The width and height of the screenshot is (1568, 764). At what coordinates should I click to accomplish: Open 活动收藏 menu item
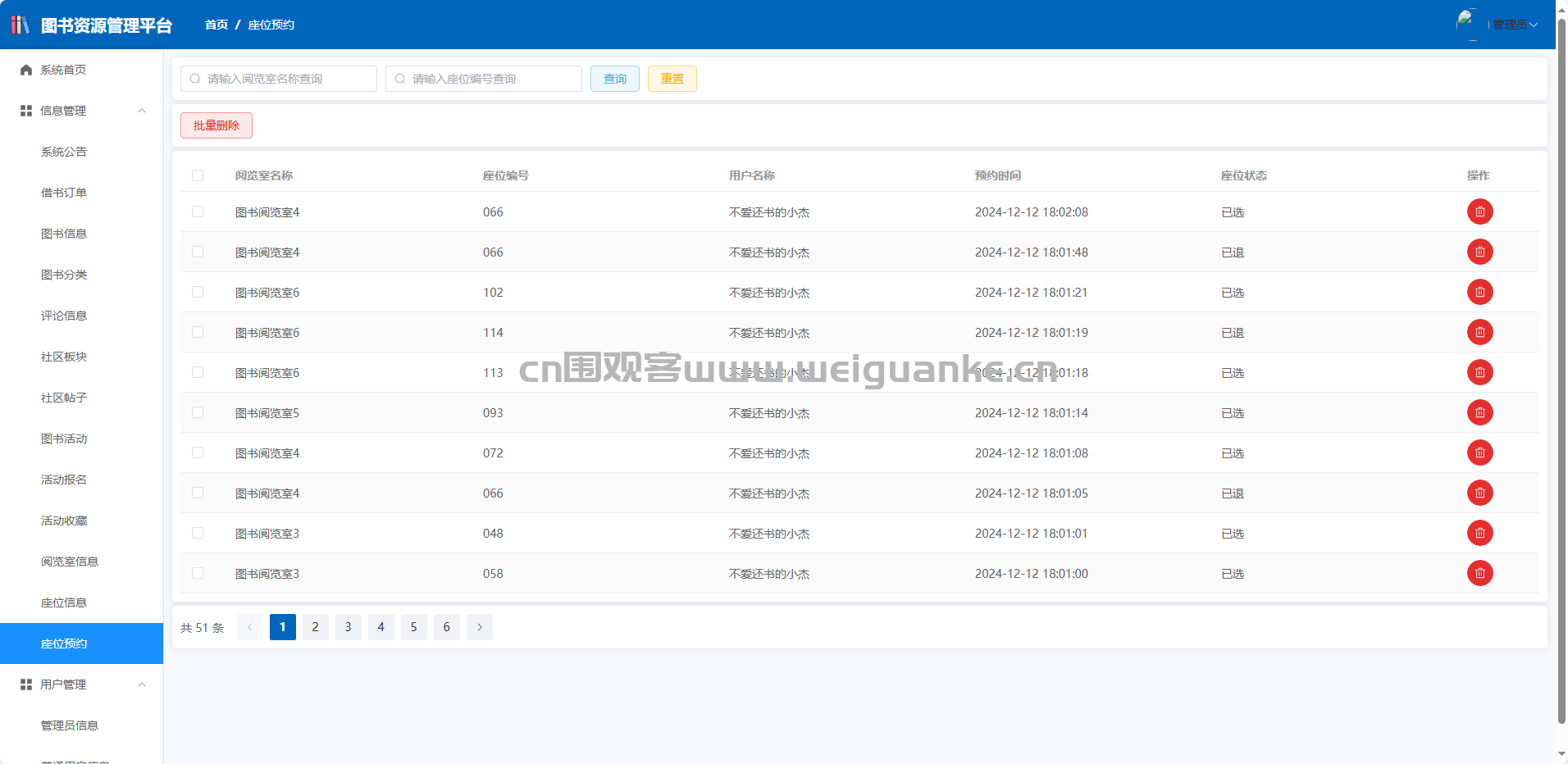coord(82,521)
